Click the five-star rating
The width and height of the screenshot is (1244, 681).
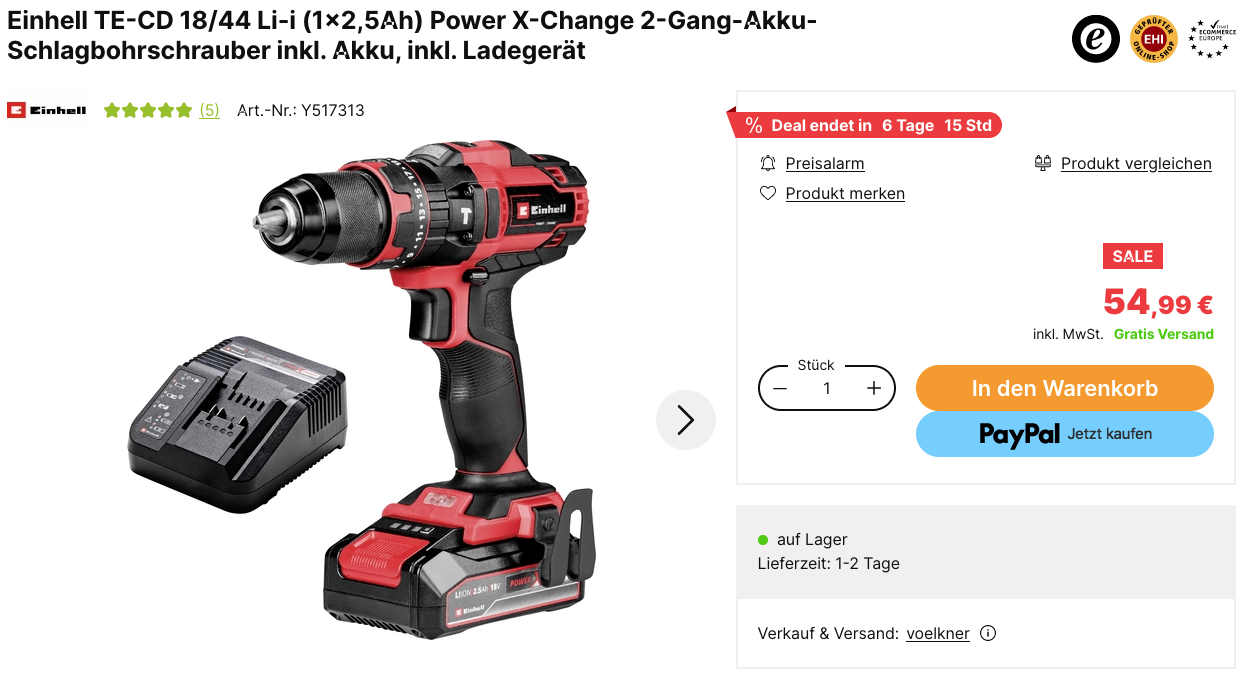pyautogui.click(x=148, y=110)
